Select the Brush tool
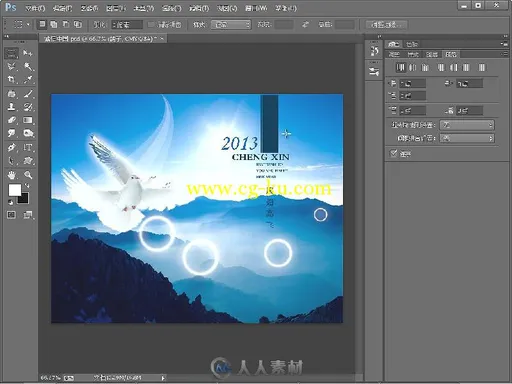 28,94
